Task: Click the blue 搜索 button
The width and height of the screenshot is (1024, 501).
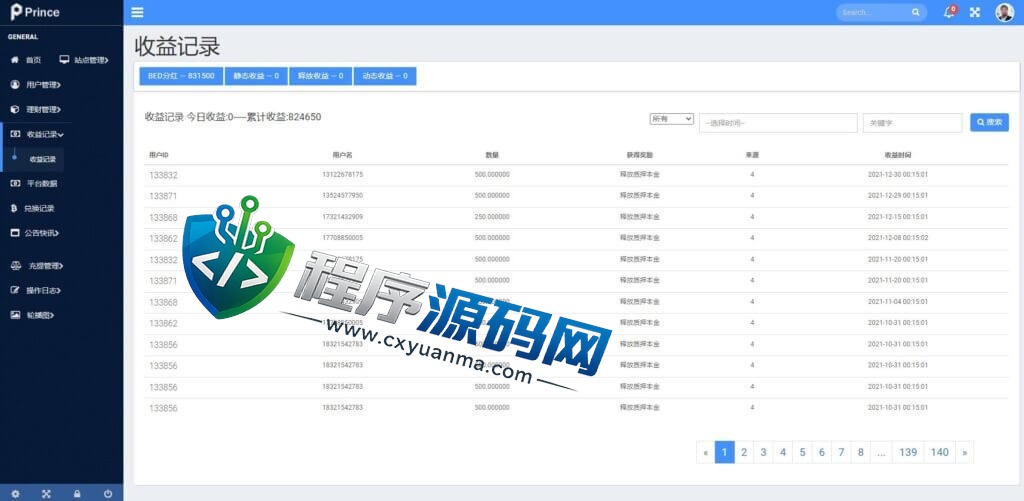Action: click(x=989, y=122)
